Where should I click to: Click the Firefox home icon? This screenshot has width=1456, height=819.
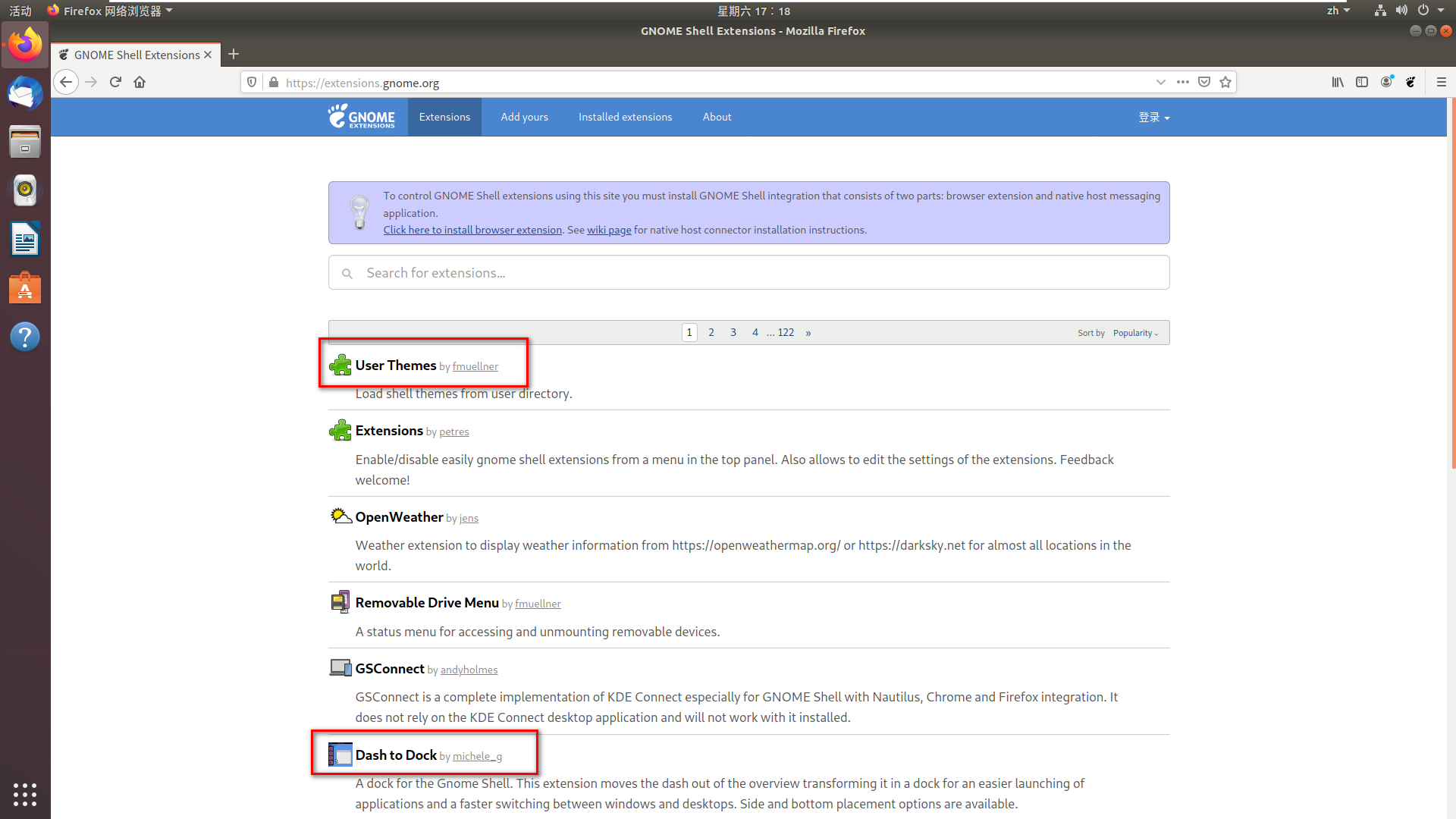coord(140,82)
